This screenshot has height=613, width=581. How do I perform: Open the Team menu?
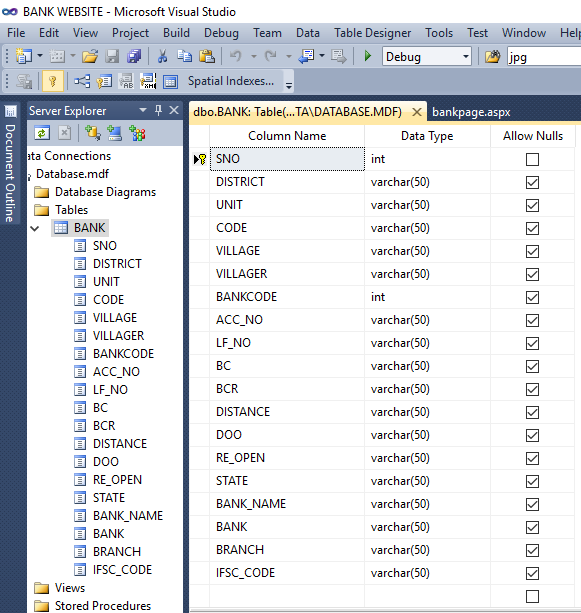(267, 33)
